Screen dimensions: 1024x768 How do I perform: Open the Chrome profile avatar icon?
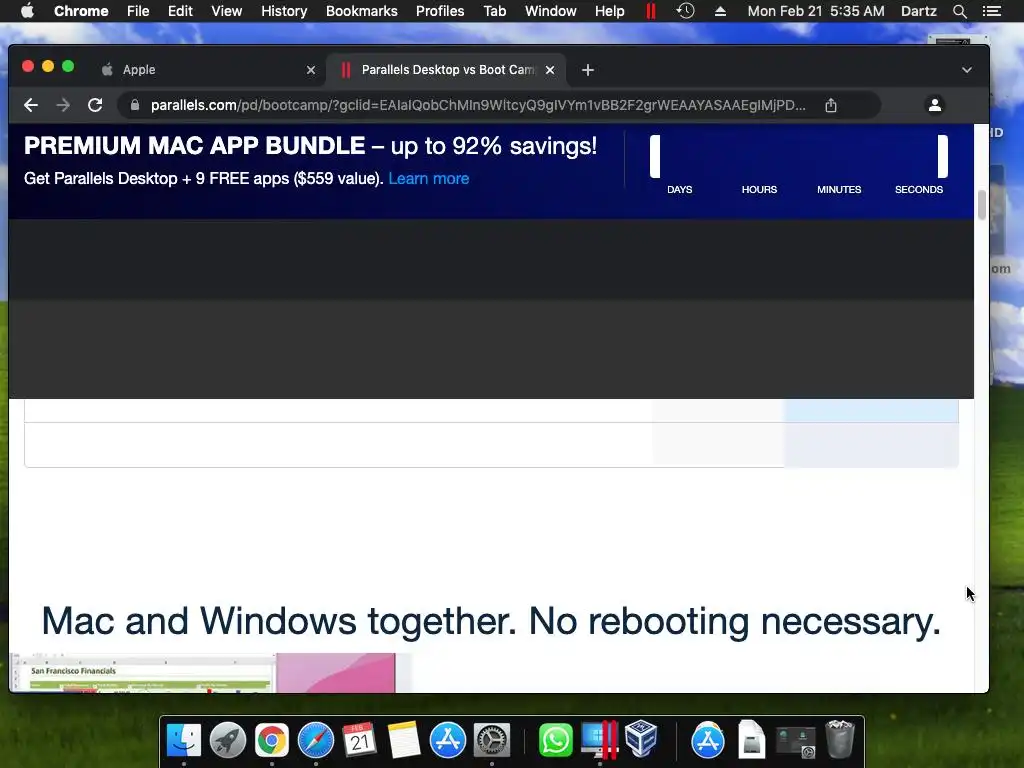935,105
